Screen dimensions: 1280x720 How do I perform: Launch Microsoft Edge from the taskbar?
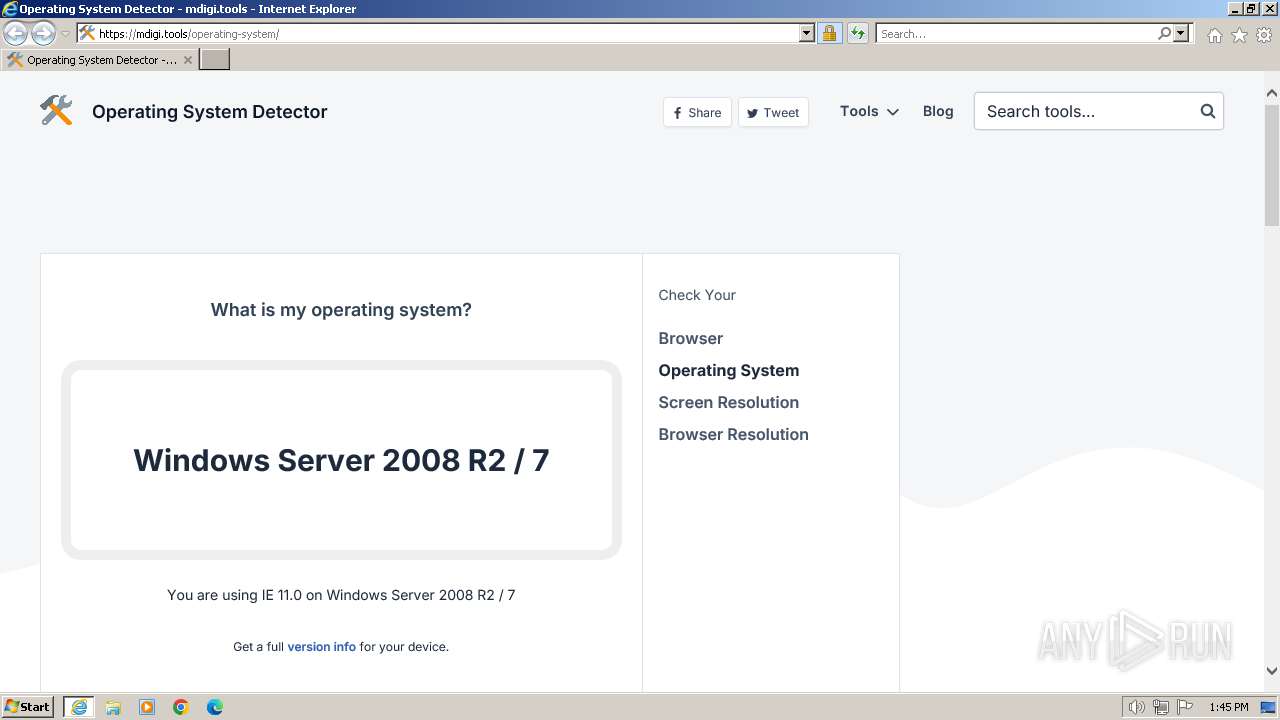(x=215, y=707)
